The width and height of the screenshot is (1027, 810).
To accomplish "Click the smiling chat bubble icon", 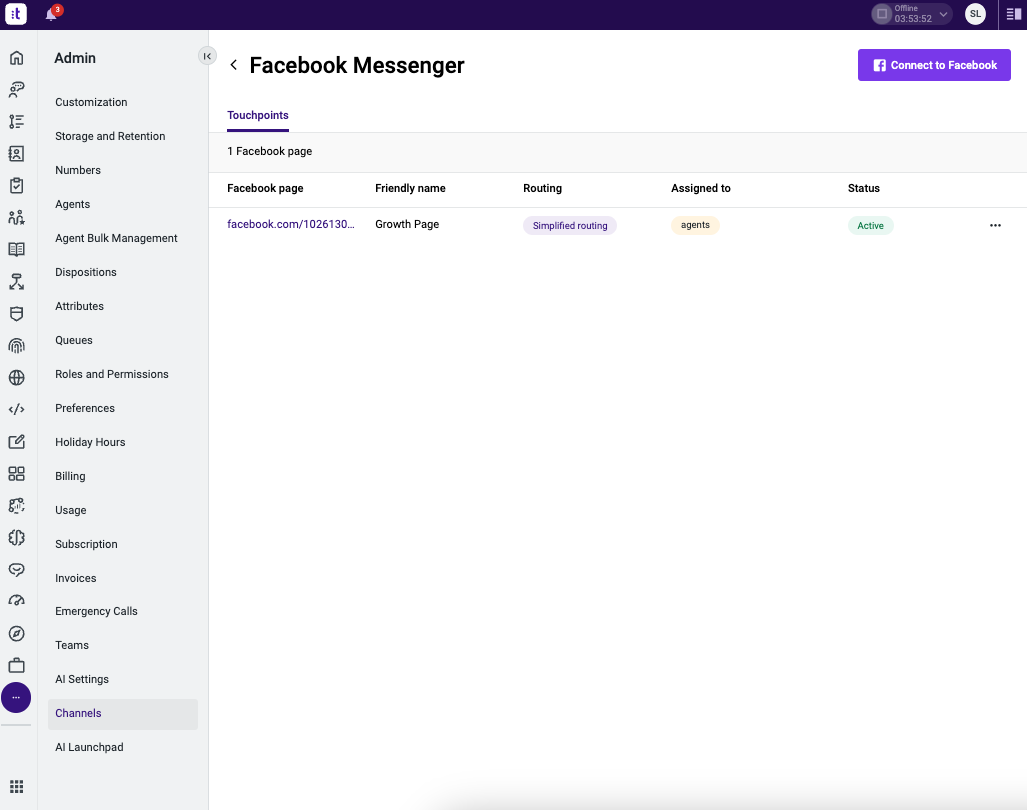I will [x=16, y=570].
